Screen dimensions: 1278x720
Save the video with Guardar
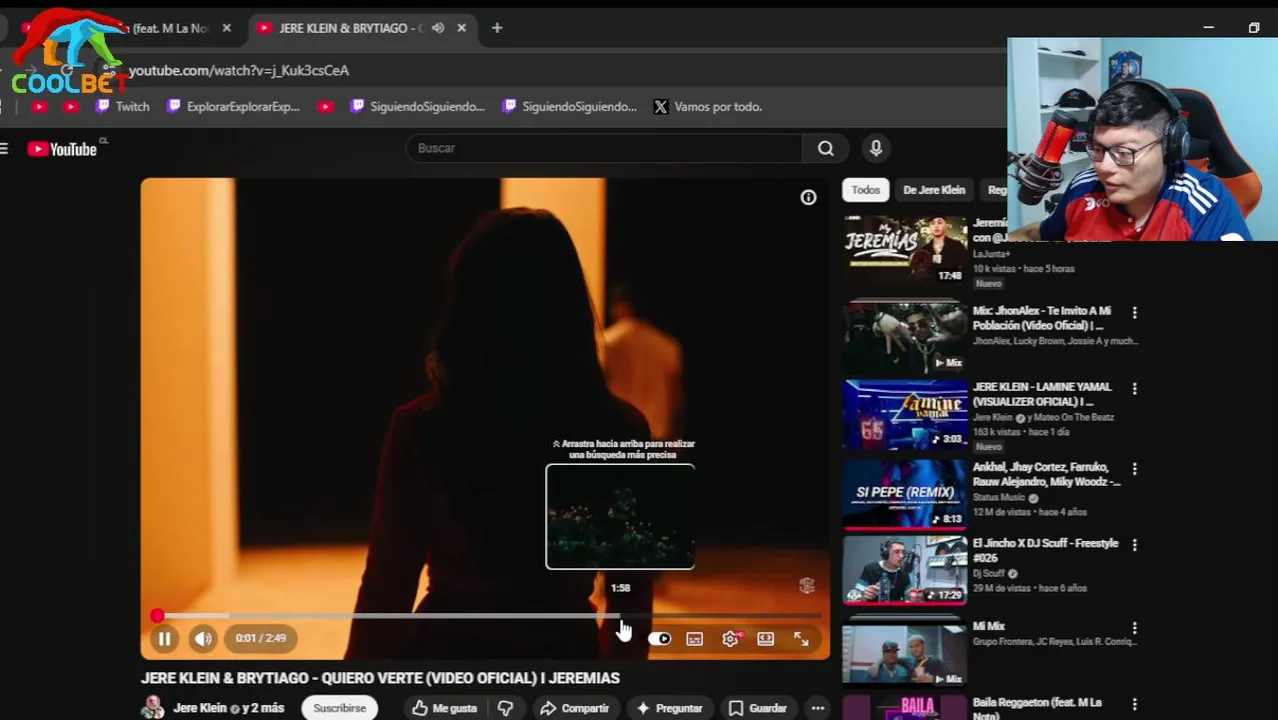(758, 708)
